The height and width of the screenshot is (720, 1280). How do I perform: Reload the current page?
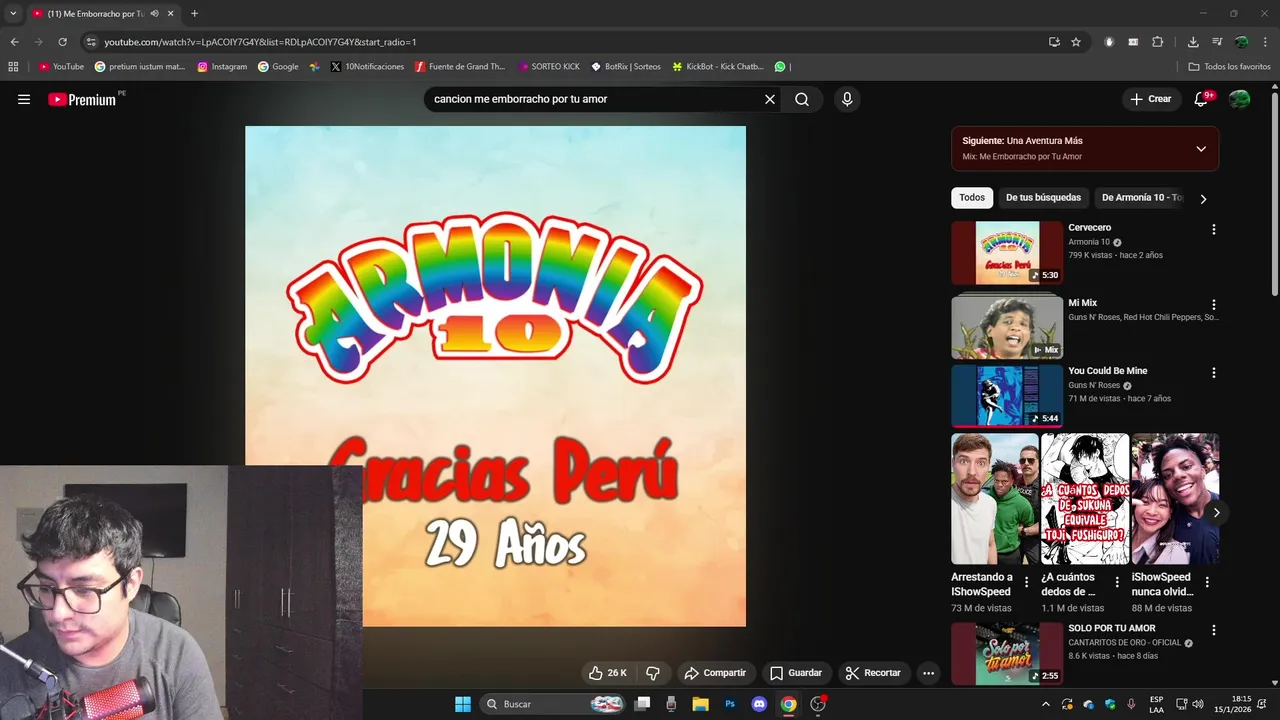(62, 42)
